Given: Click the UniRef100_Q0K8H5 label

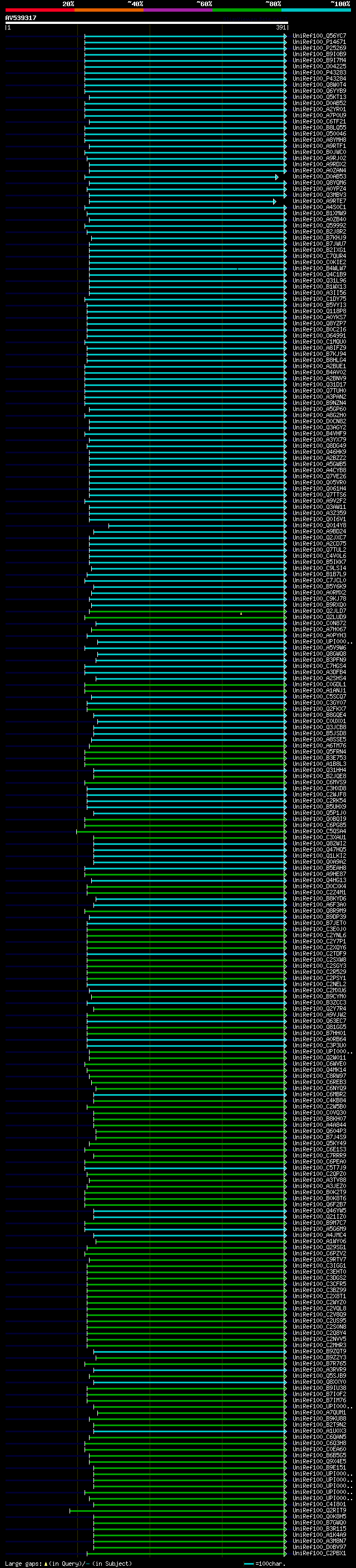Looking at the screenshot, I should coord(319,1516).
